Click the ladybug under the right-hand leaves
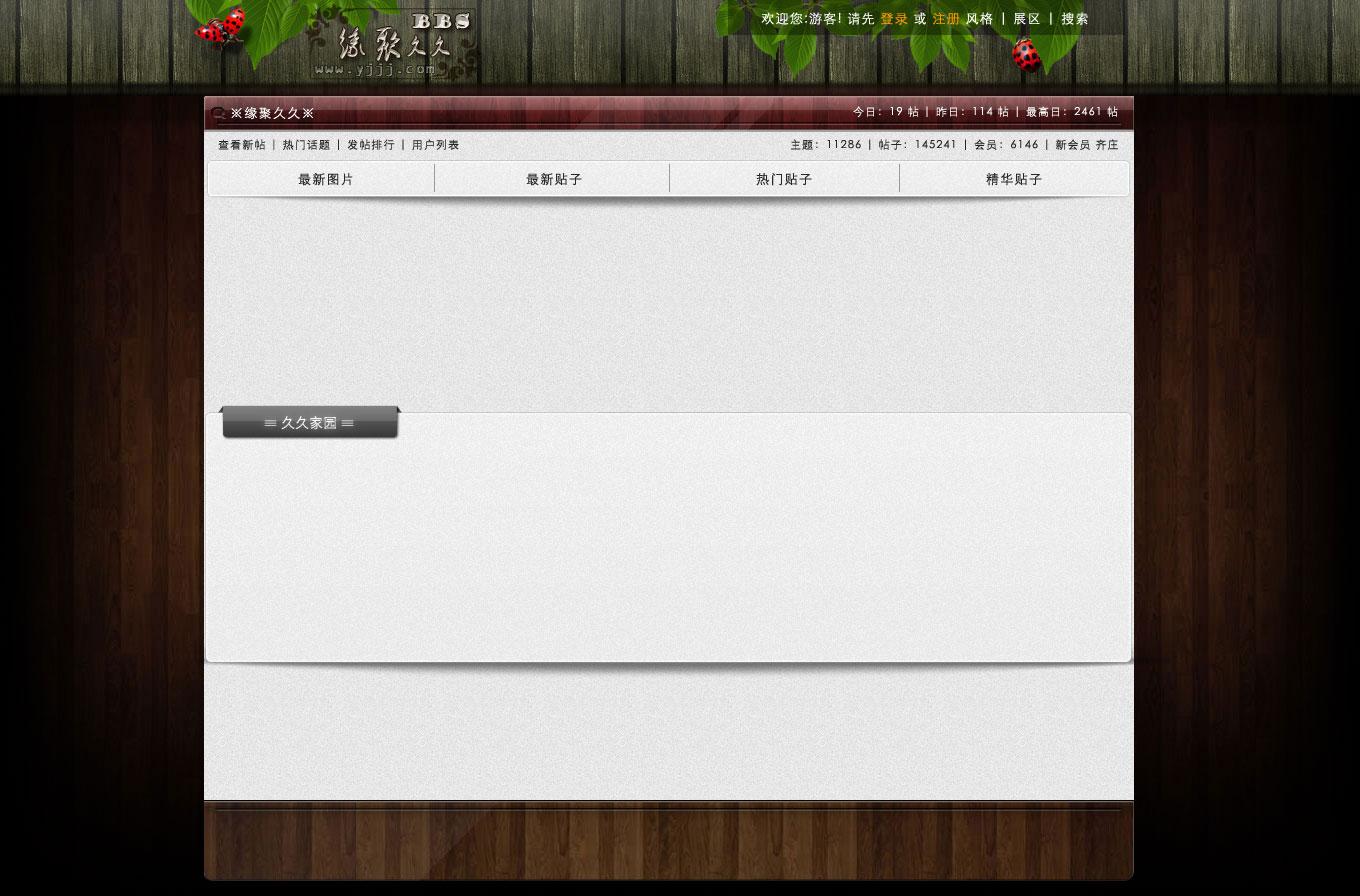The width and height of the screenshot is (1360, 896). point(1026,55)
